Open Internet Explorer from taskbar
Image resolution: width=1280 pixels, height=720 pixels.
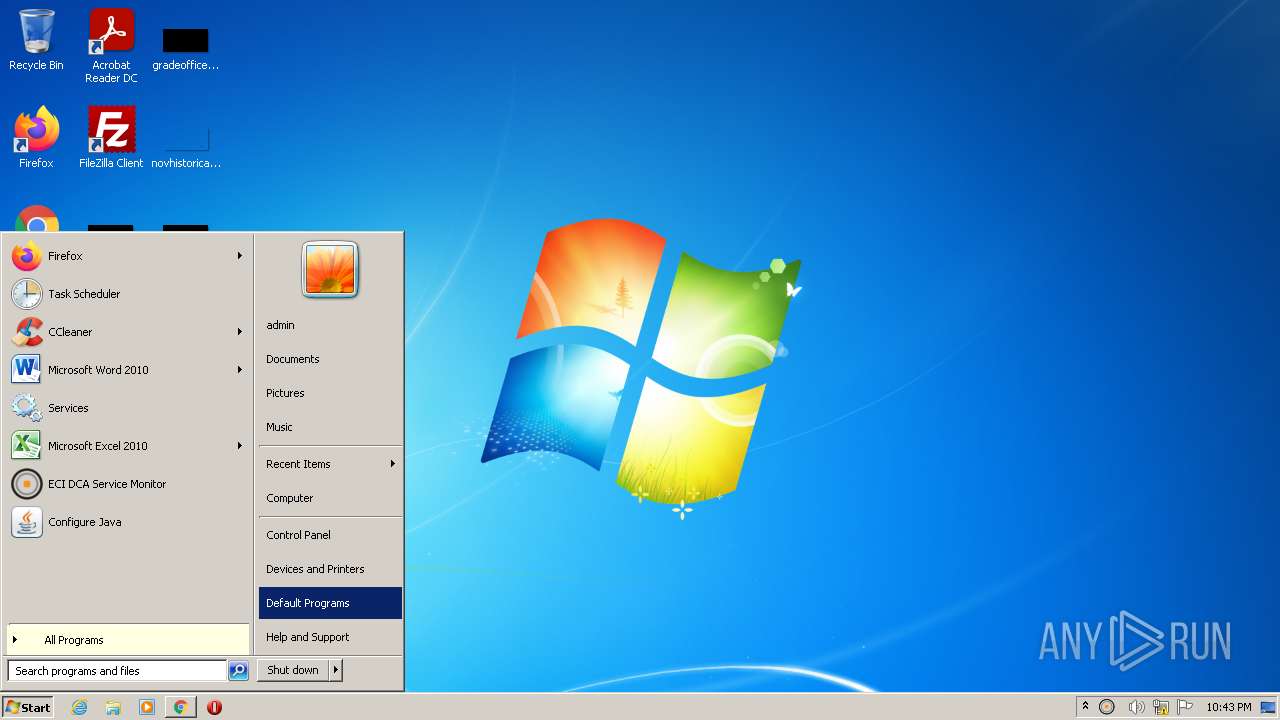79,707
